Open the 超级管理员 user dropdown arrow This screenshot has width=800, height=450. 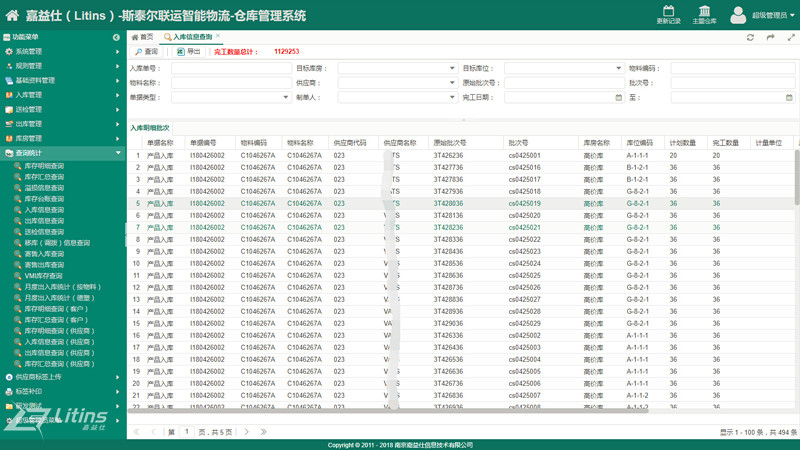tap(792, 15)
